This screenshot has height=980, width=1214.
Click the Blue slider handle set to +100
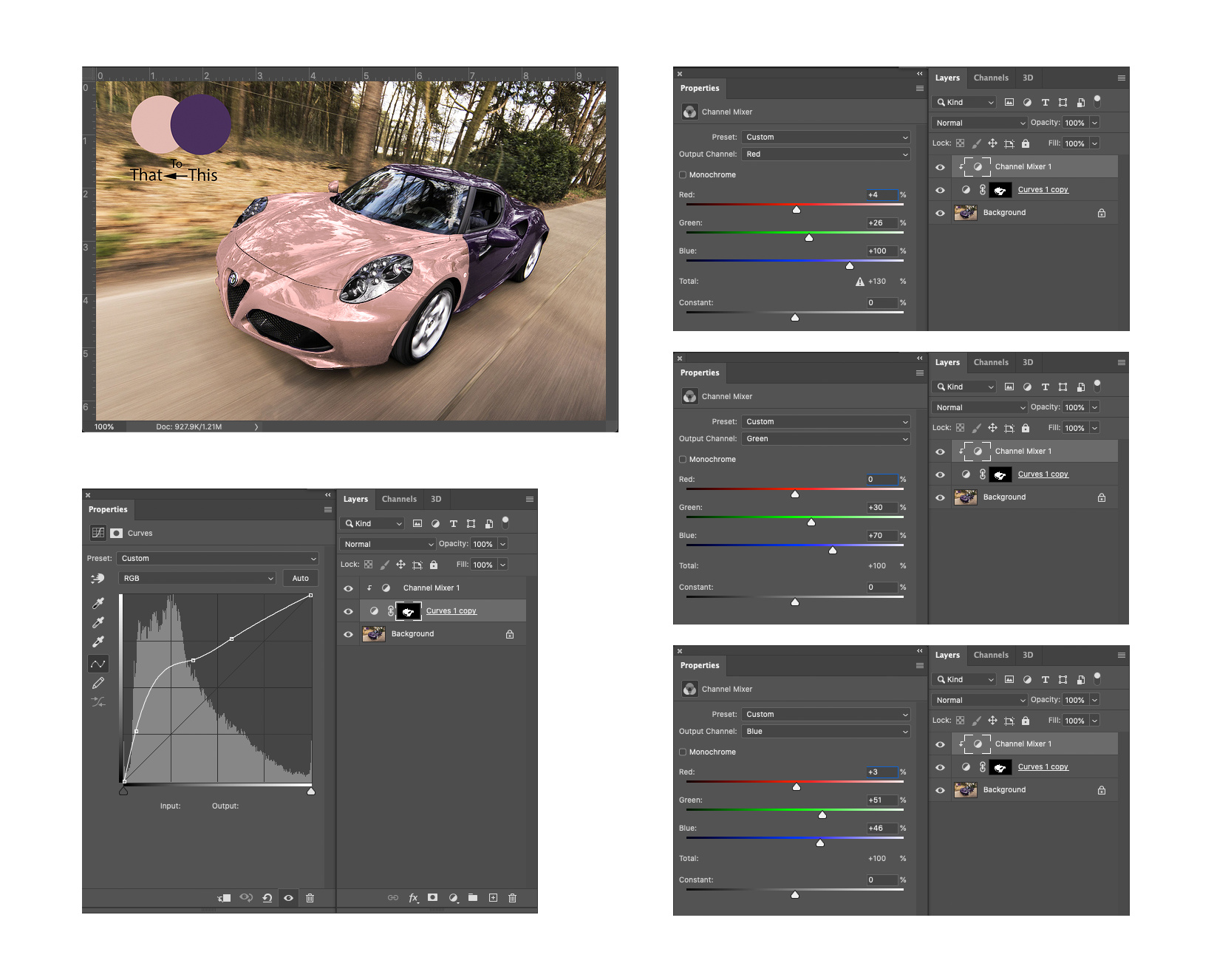[x=850, y=265]
